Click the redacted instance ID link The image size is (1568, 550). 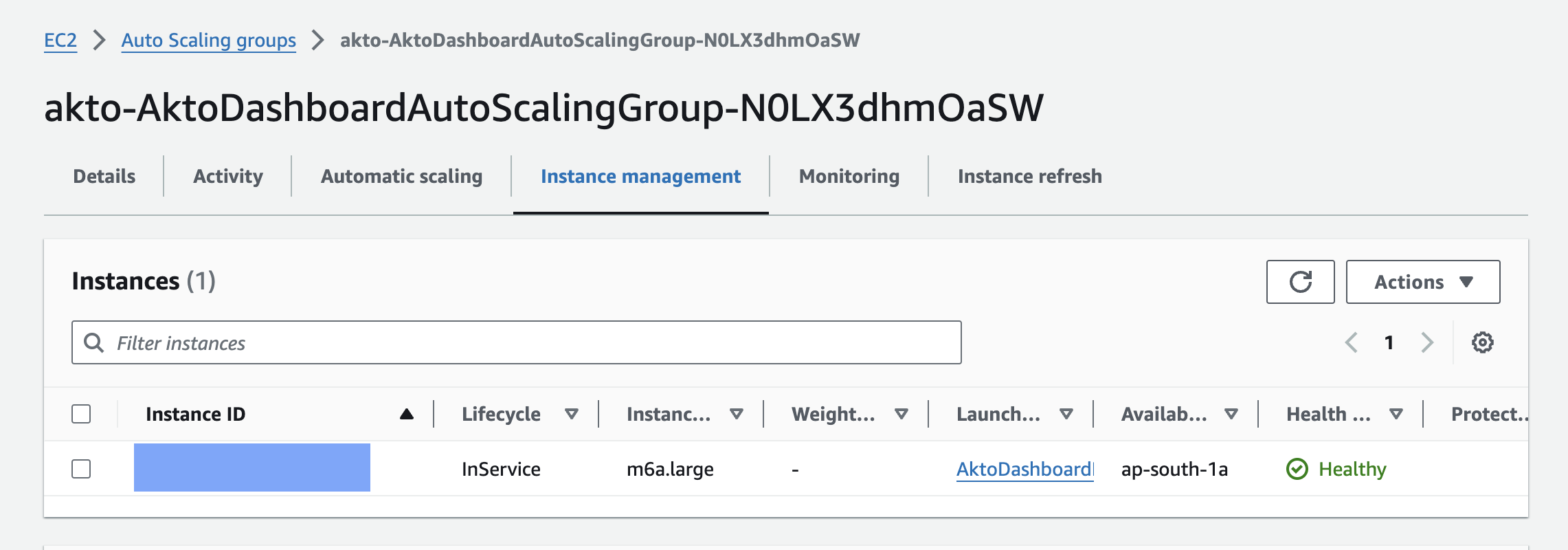252,467
